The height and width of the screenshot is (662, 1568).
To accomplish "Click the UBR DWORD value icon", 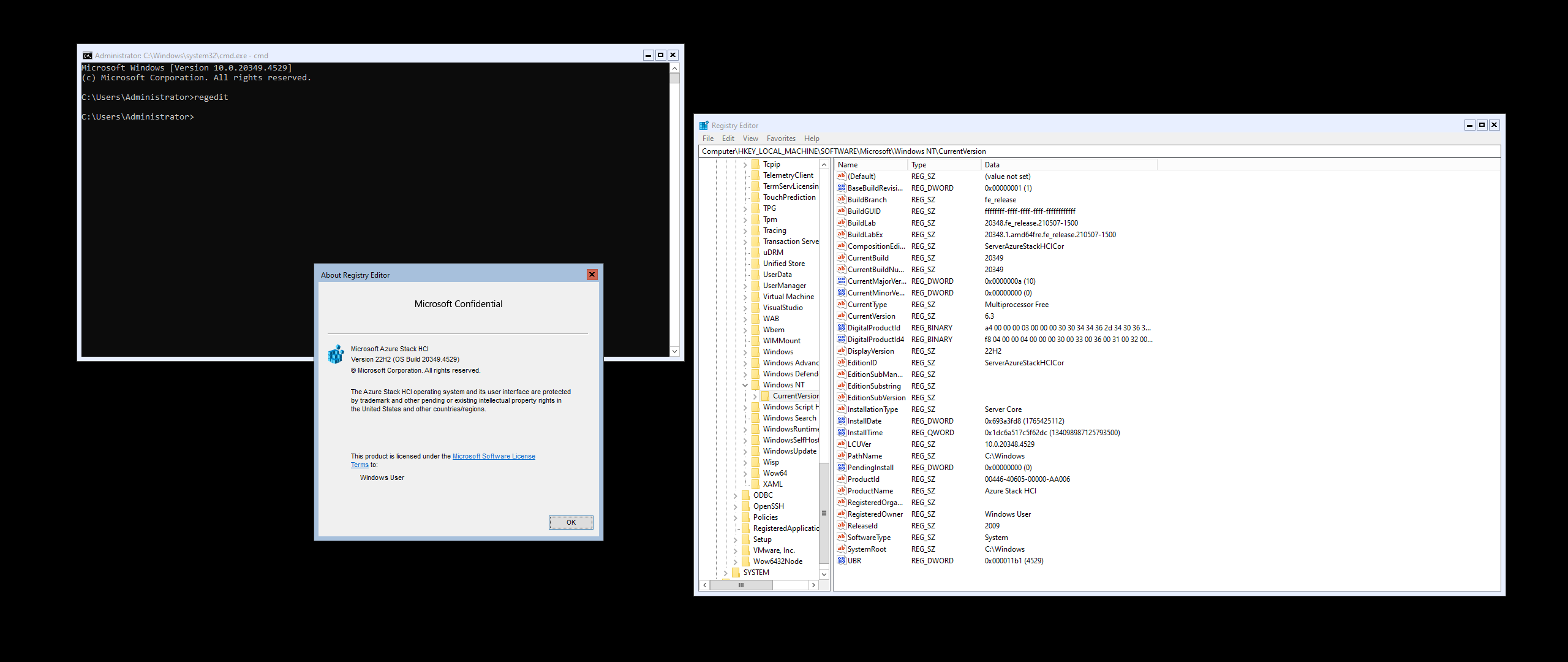I will pyautogui.click(x=842, y=561).
